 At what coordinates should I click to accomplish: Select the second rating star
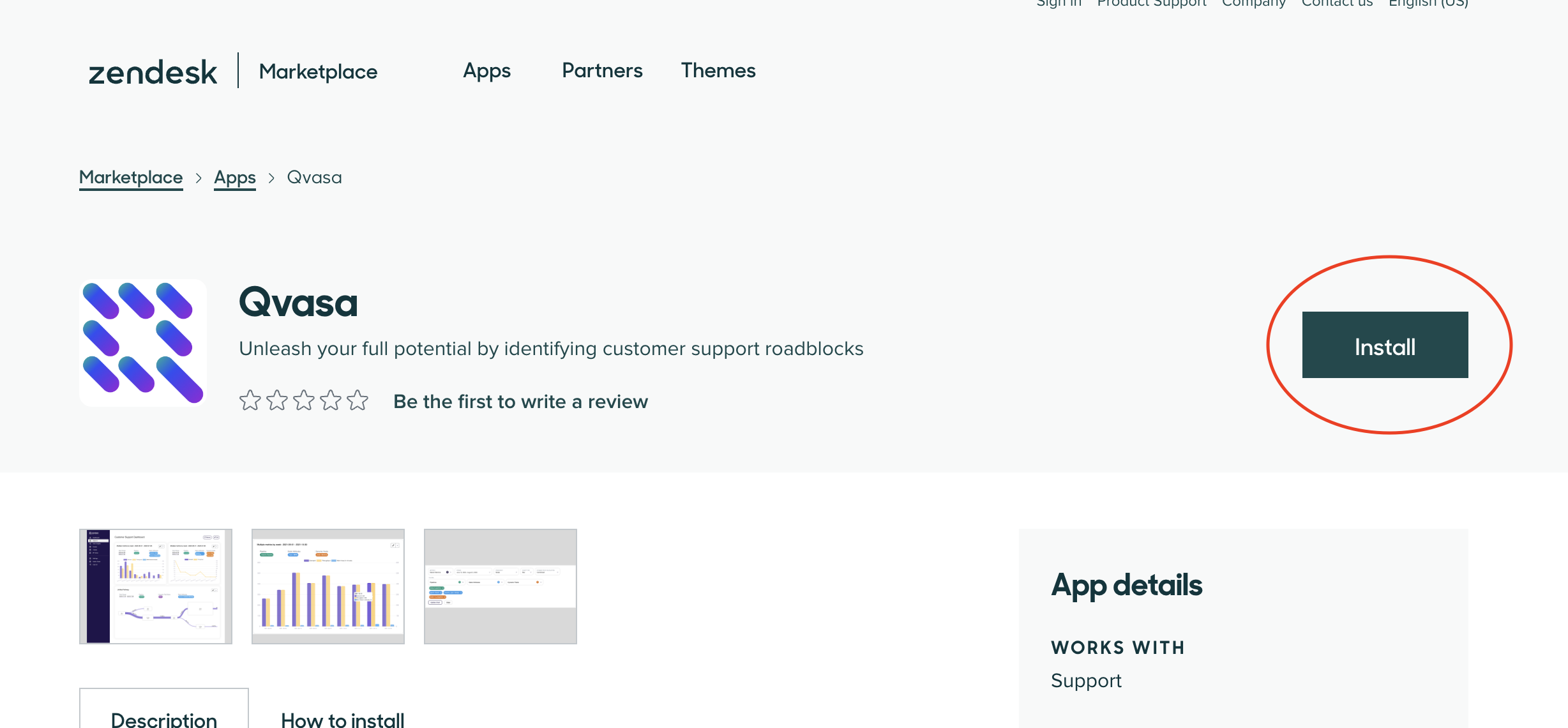[x=277, y=400]
